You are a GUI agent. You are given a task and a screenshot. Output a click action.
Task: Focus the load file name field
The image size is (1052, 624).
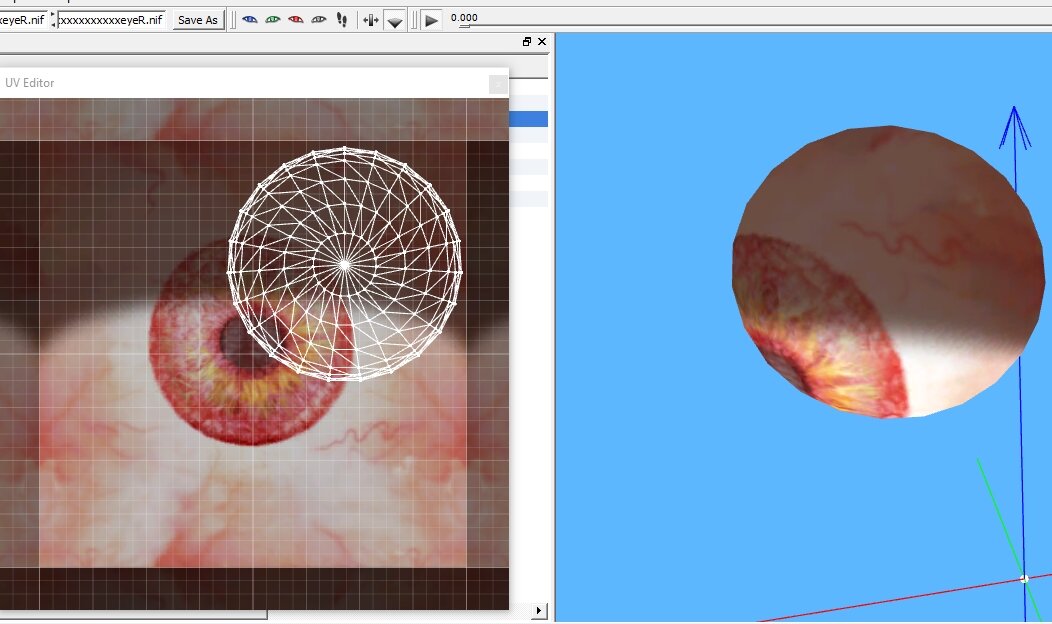23,19
